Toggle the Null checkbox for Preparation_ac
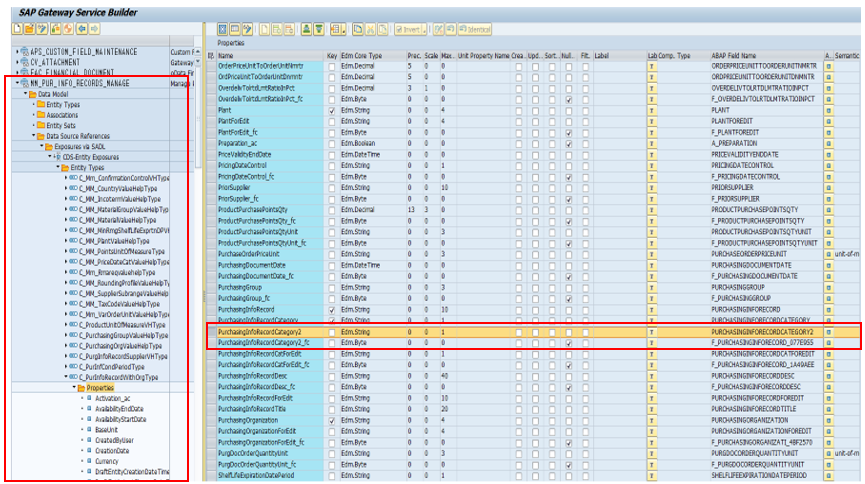This screenshot has width=865, height=484. tap(569, 143)
